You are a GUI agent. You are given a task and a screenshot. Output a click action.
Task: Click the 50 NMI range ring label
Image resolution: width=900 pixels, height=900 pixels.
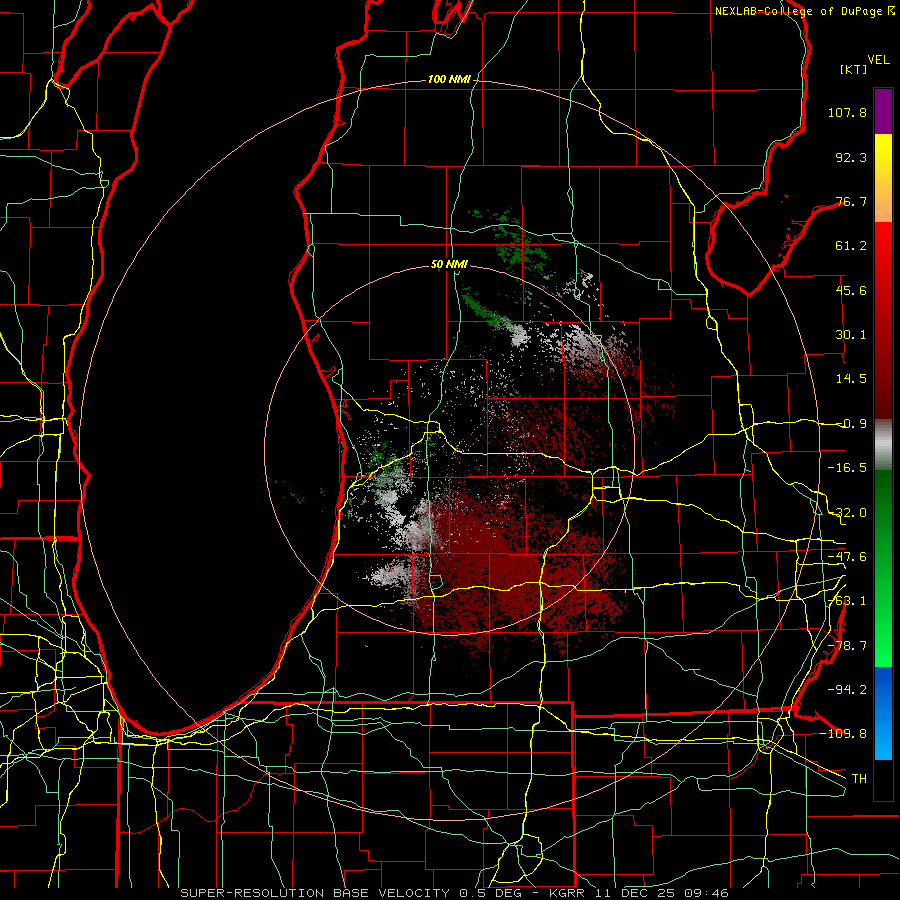449,265
